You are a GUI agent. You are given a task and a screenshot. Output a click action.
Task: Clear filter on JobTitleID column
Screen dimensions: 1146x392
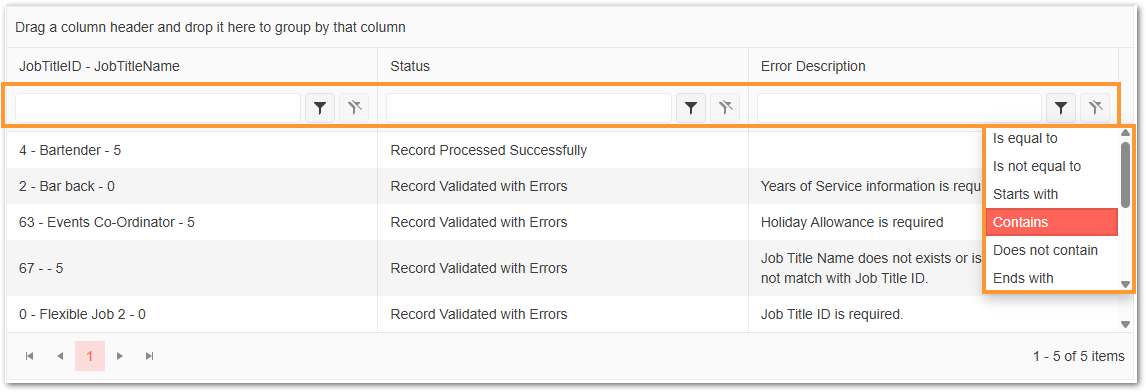pyautogui.click(x=354, y=108)
